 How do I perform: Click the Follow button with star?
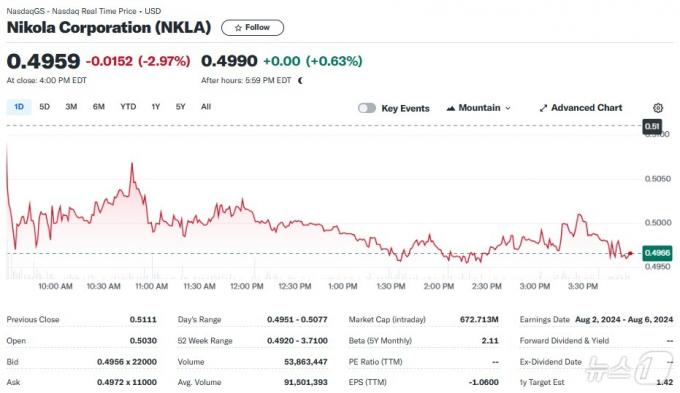pos(252,28)
